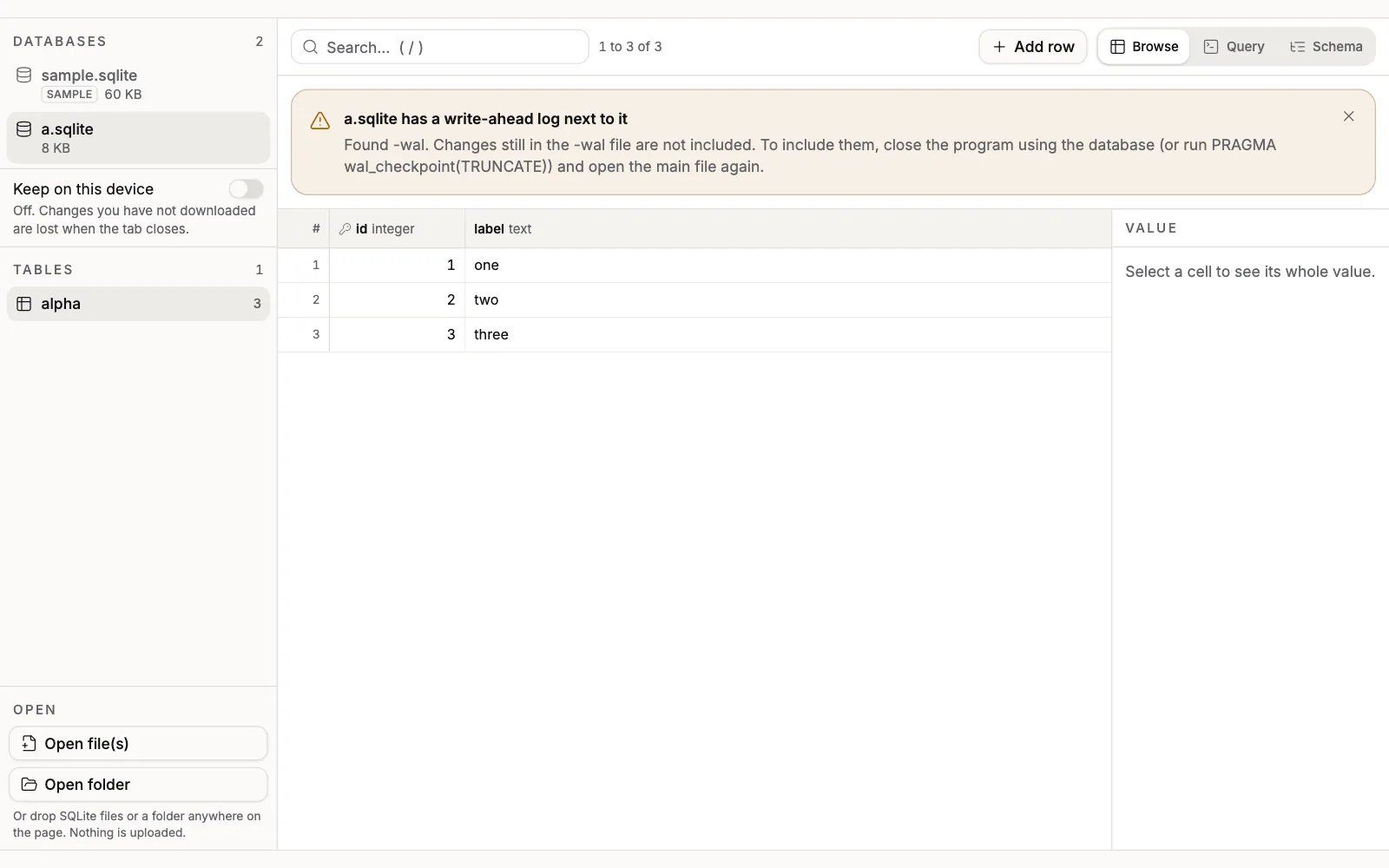This screenshot has height=868, width=1389.
Task: Switch to the Browse tab
Action: [1144, 47]
